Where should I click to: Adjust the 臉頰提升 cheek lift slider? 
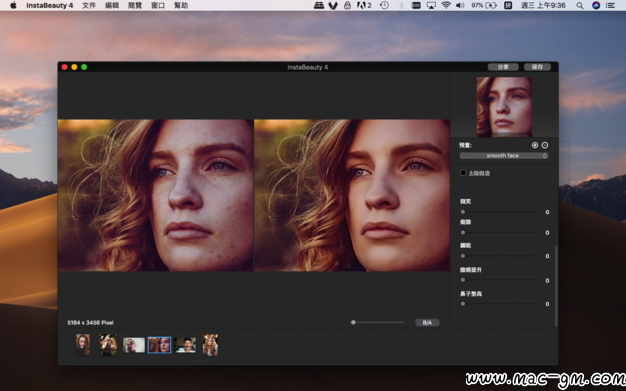coord(500,280)
